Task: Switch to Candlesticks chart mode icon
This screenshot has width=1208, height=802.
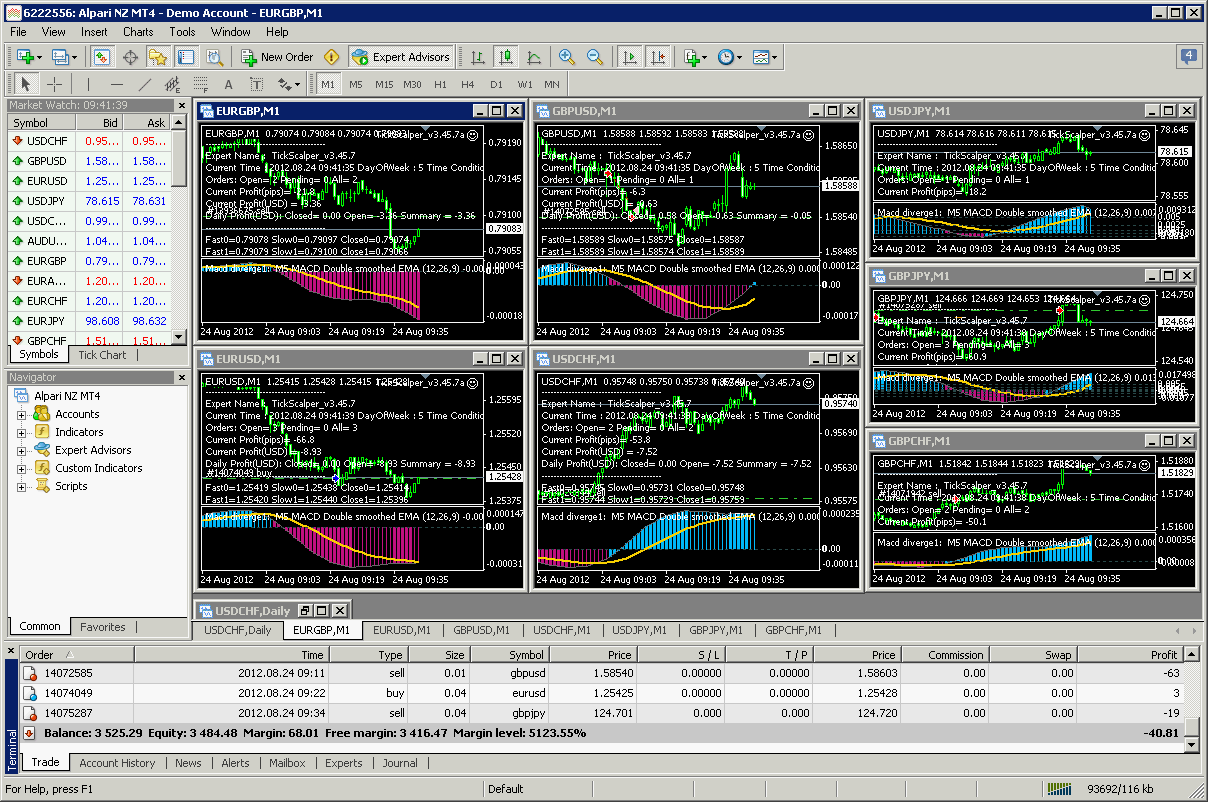Action: point(506,57)
